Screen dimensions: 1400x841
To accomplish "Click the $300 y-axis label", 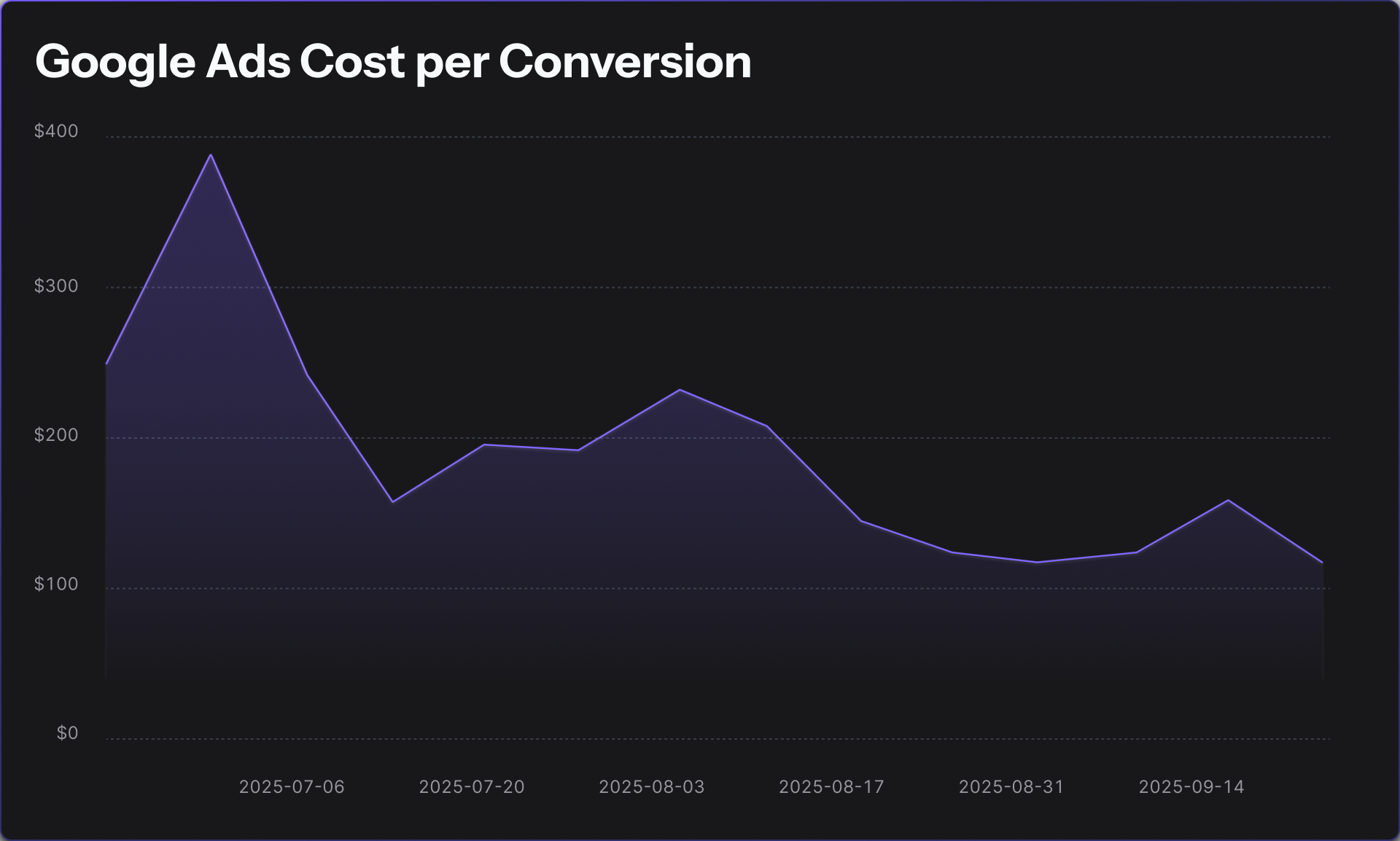I will click(56, 286).
